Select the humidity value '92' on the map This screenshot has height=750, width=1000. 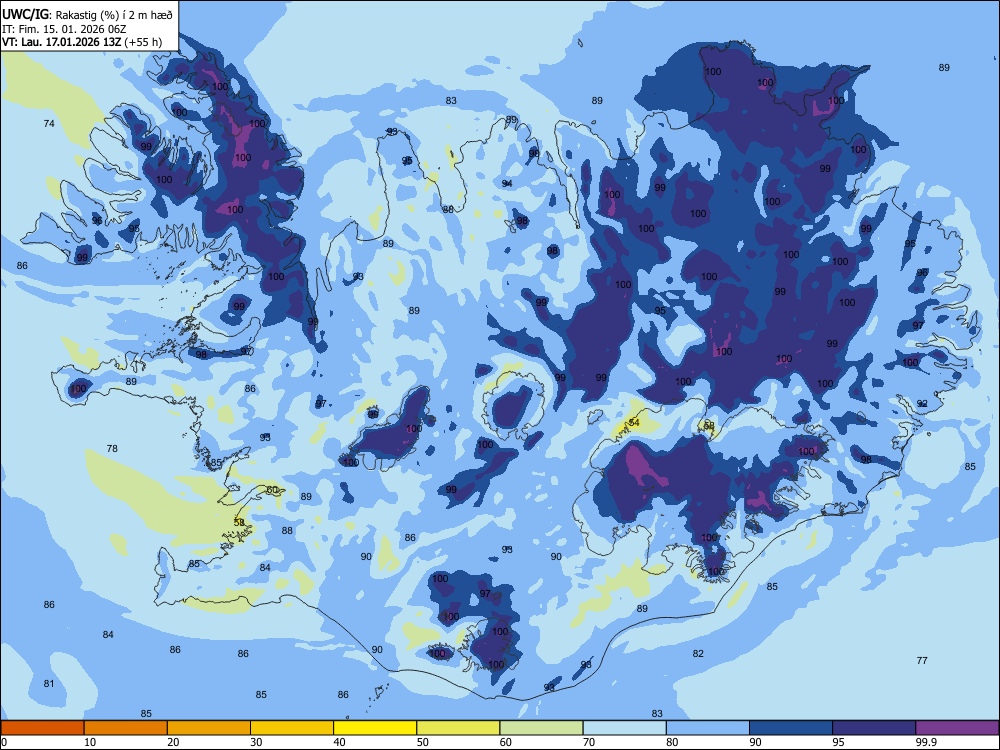coord(922,403)
